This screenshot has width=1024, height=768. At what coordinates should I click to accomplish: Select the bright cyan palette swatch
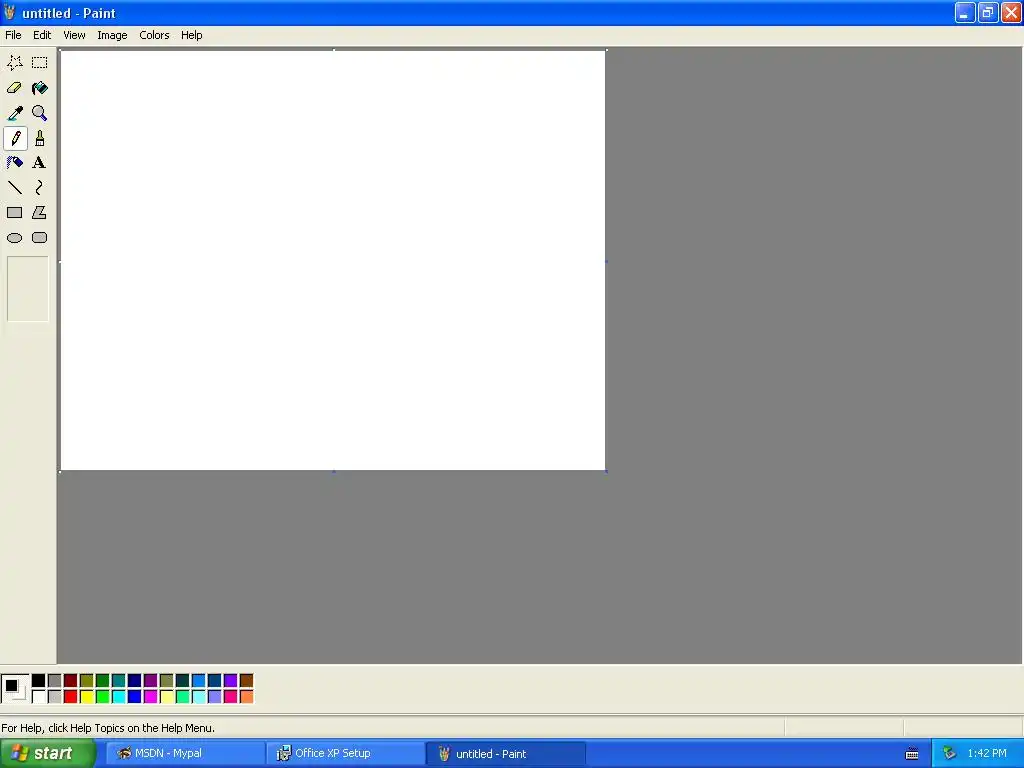tap(118, 697)
